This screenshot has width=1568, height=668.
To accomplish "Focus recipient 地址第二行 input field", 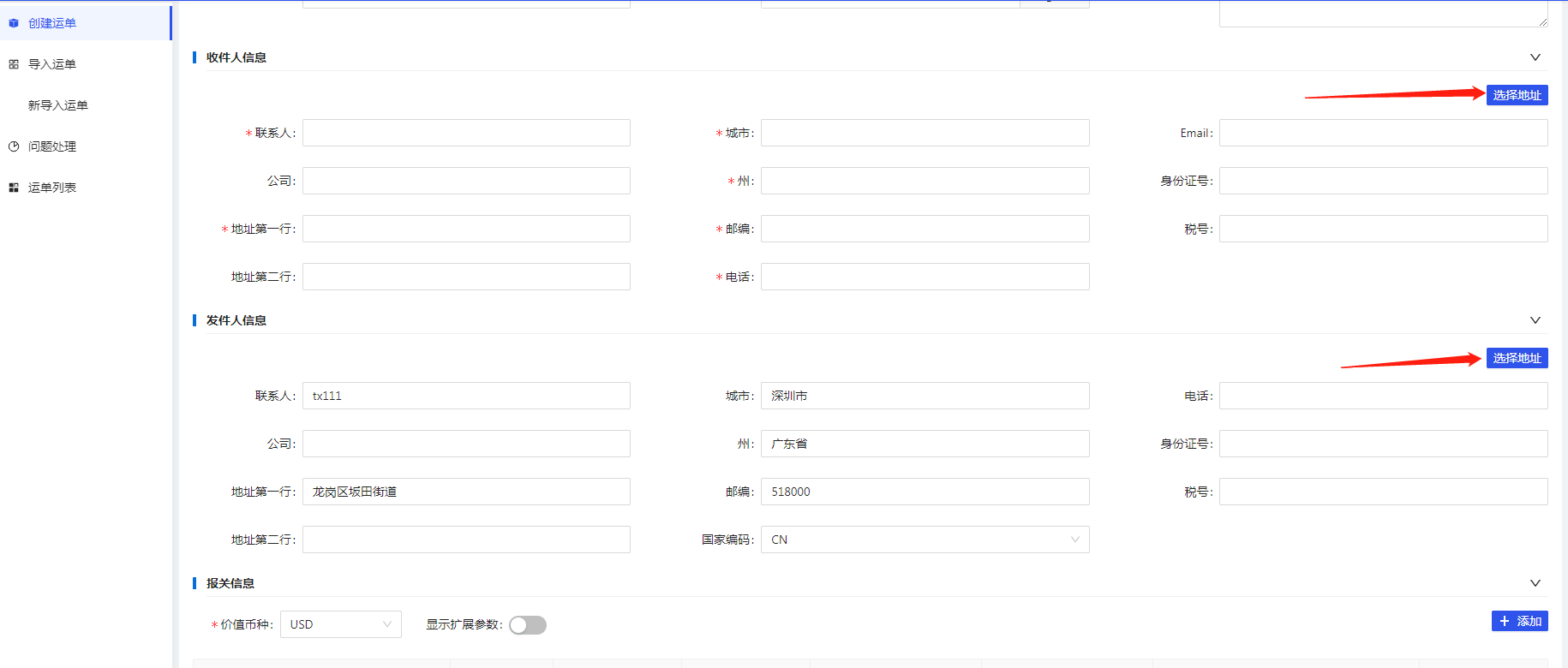I will (466, 277).
